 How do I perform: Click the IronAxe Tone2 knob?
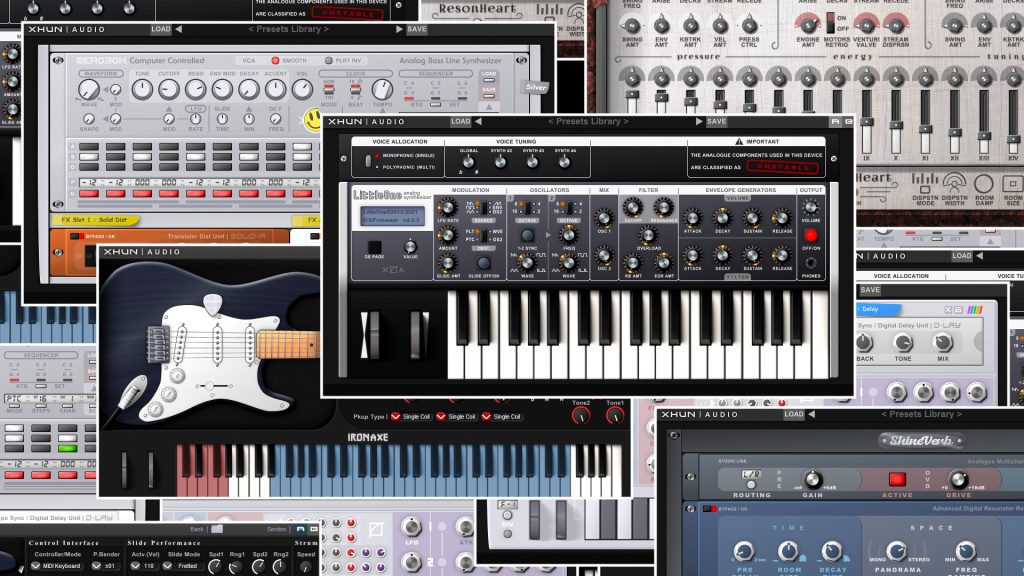(581, 415)
